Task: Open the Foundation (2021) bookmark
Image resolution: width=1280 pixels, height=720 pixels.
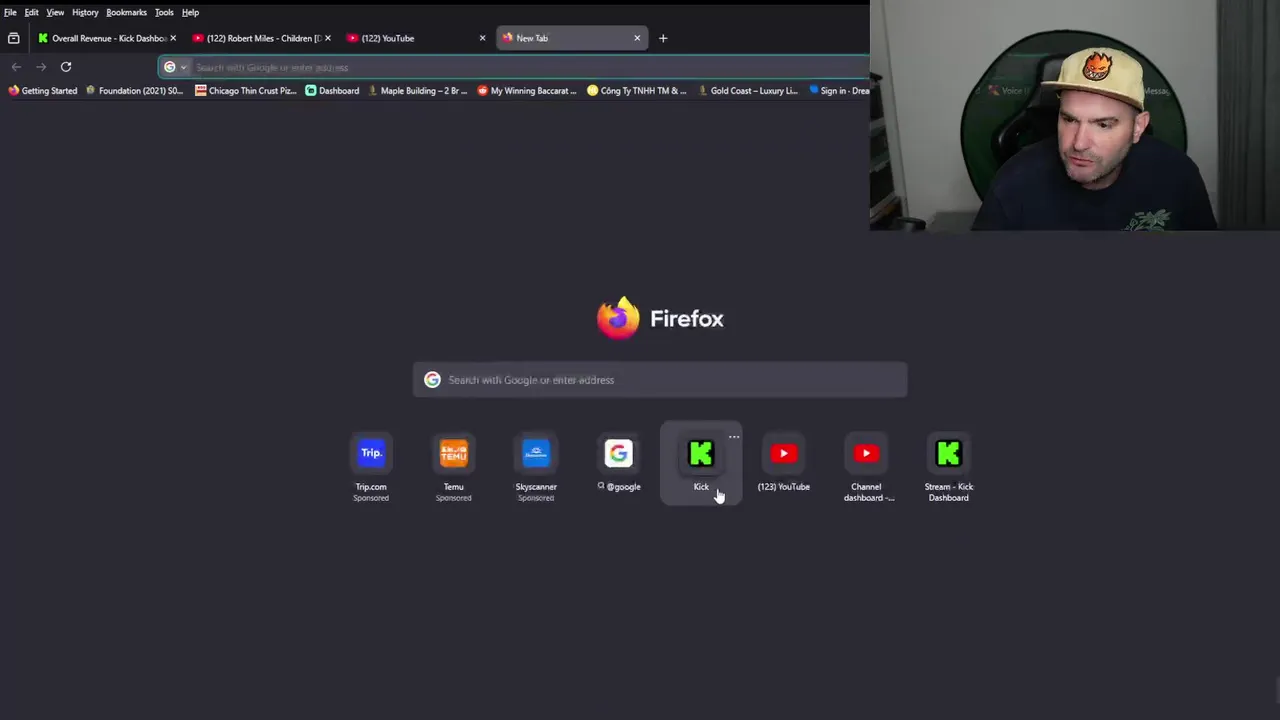Action: pos(135,91)
